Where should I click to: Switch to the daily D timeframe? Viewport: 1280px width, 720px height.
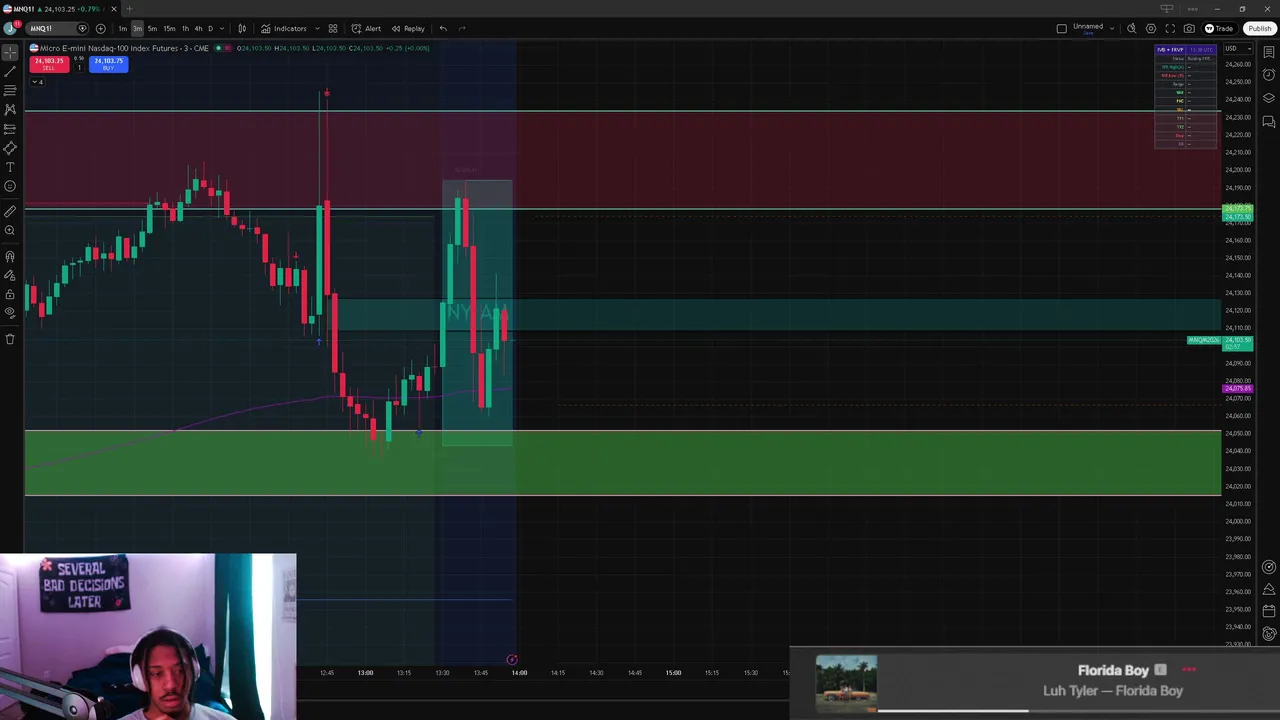point(210,28)
